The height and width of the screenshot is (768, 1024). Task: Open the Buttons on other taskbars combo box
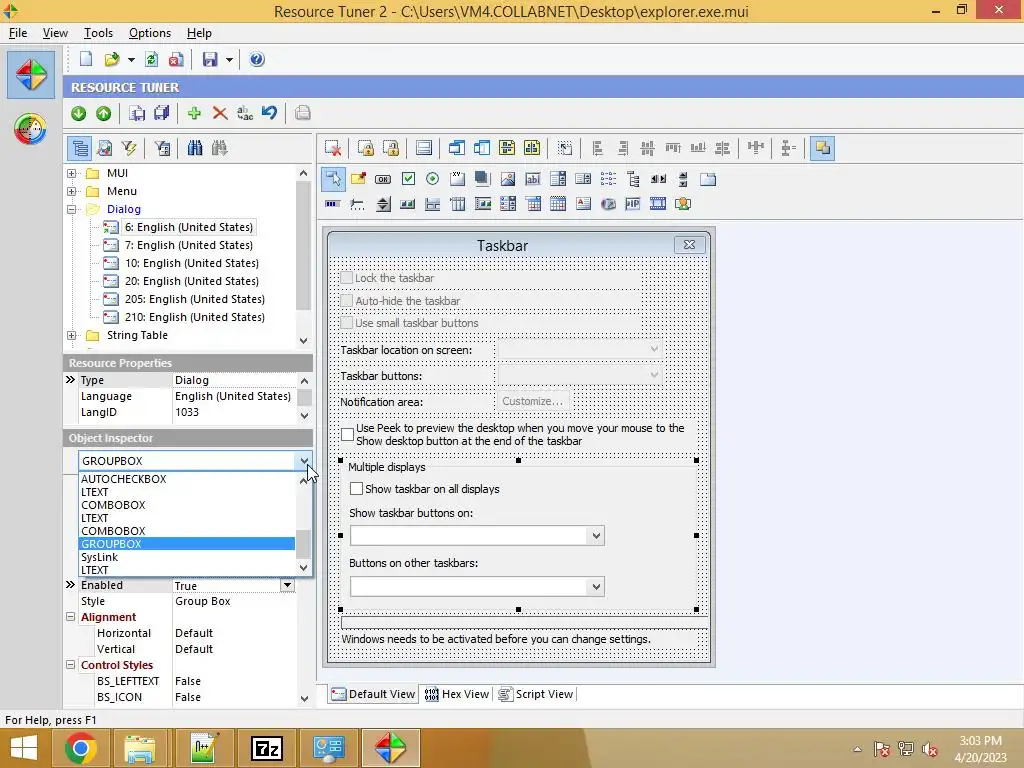[596, 586]
